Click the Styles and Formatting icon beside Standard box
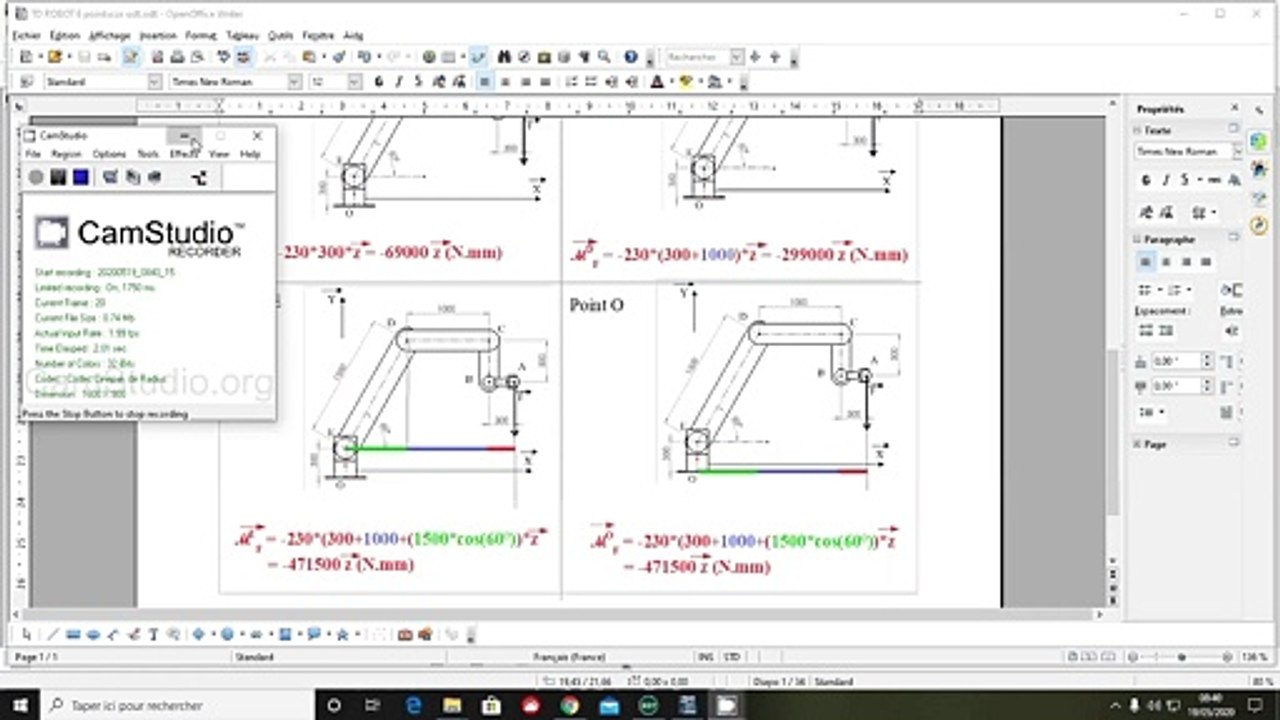Viewport: 1280px width, 720px height. 26,82
